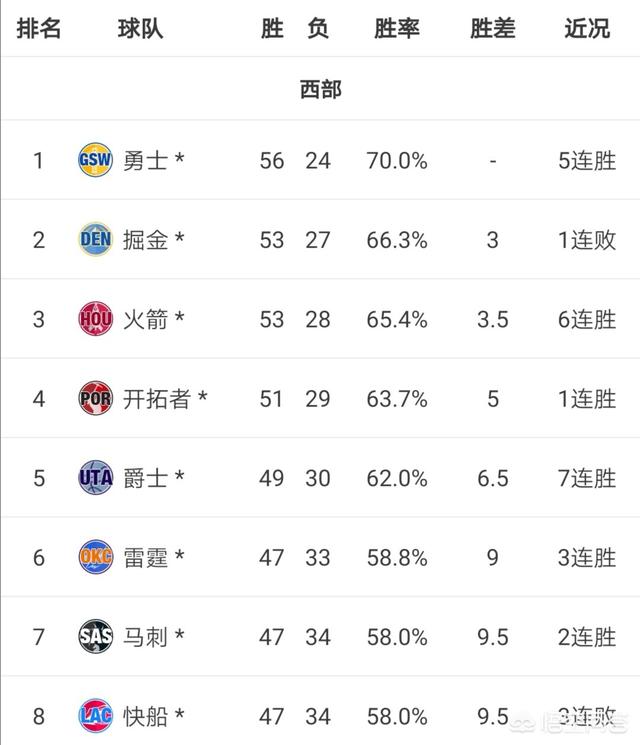Tap the LAC Clippers team logo
This screenshot has width=640, height=745.
(x=96, y=716)
